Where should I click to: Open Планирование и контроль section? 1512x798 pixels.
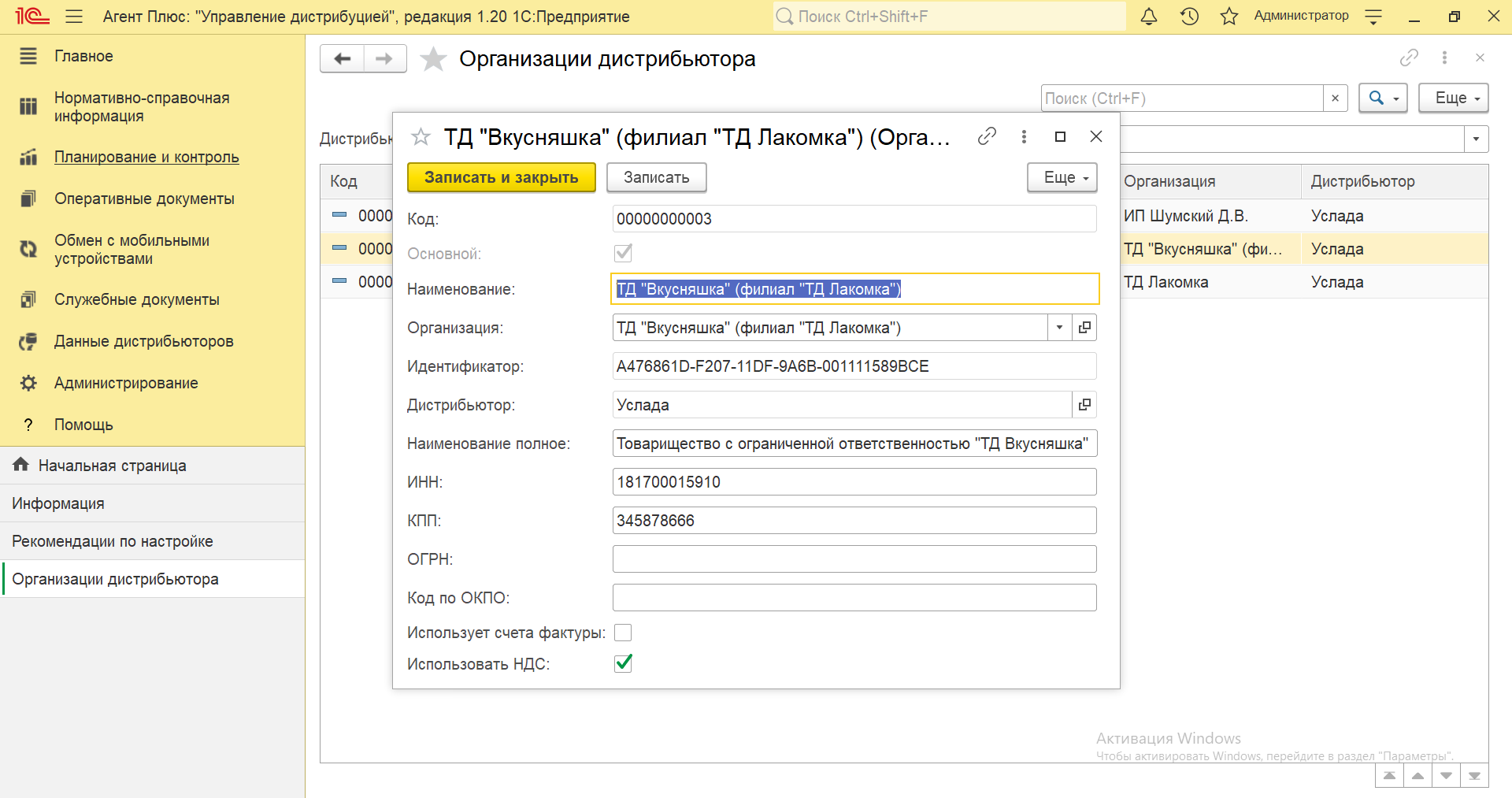pos(146,157)
